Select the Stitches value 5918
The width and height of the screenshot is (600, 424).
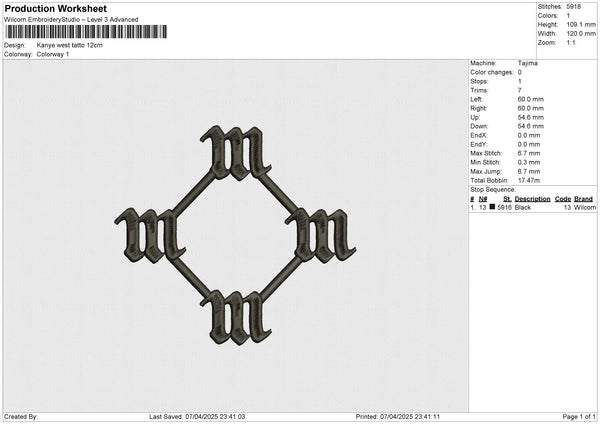tap(574, 7)
